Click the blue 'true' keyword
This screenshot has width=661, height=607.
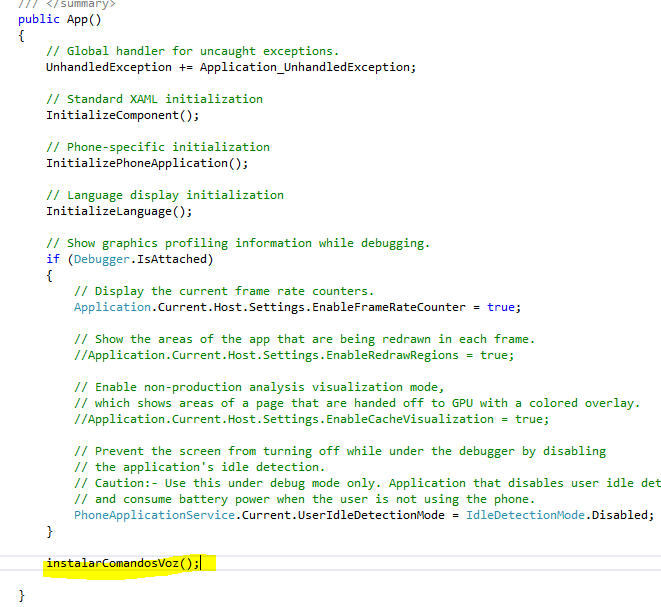click(x=501, y=307)
